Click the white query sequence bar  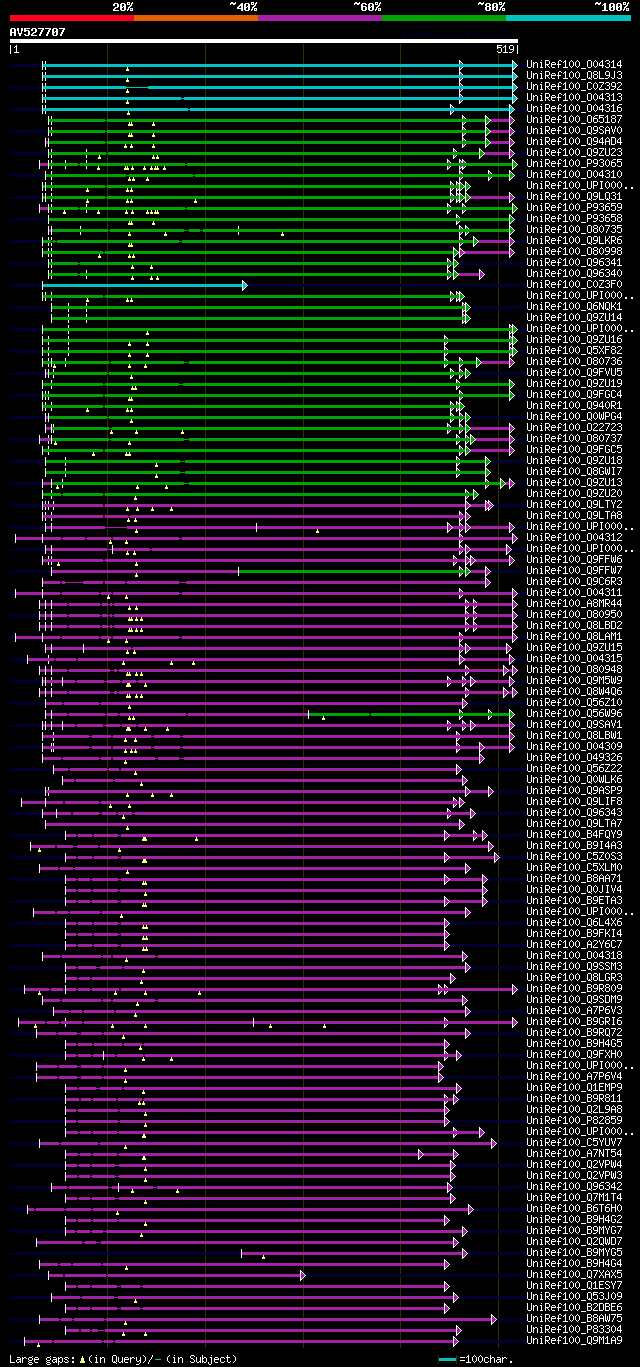click(263, 41)
